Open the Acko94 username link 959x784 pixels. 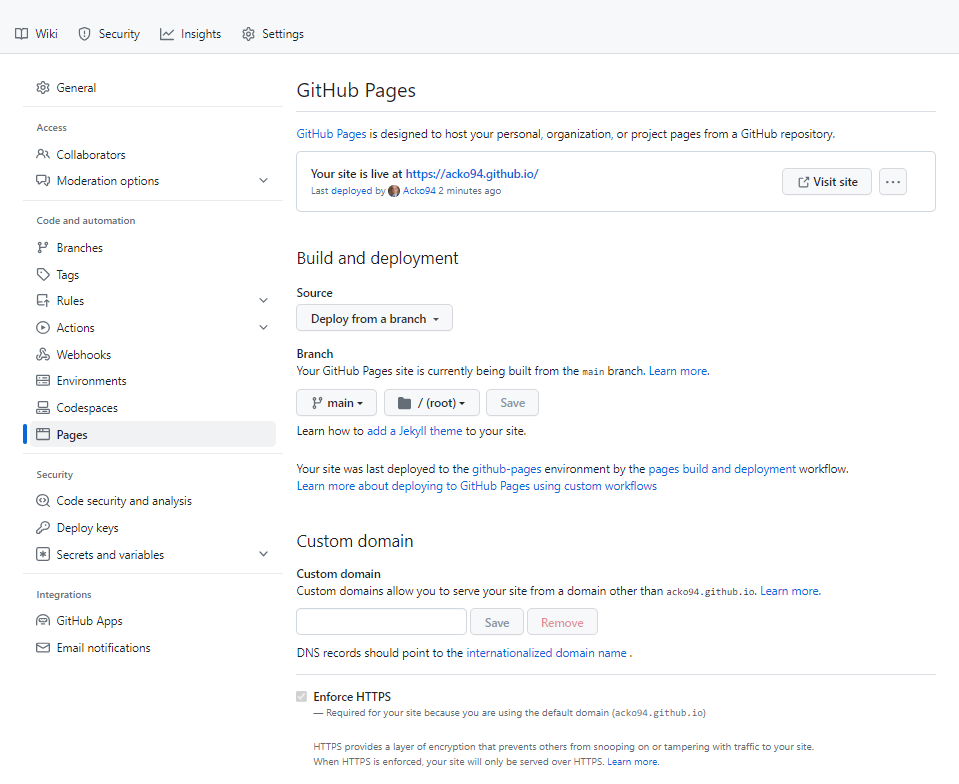pos(419,191)
